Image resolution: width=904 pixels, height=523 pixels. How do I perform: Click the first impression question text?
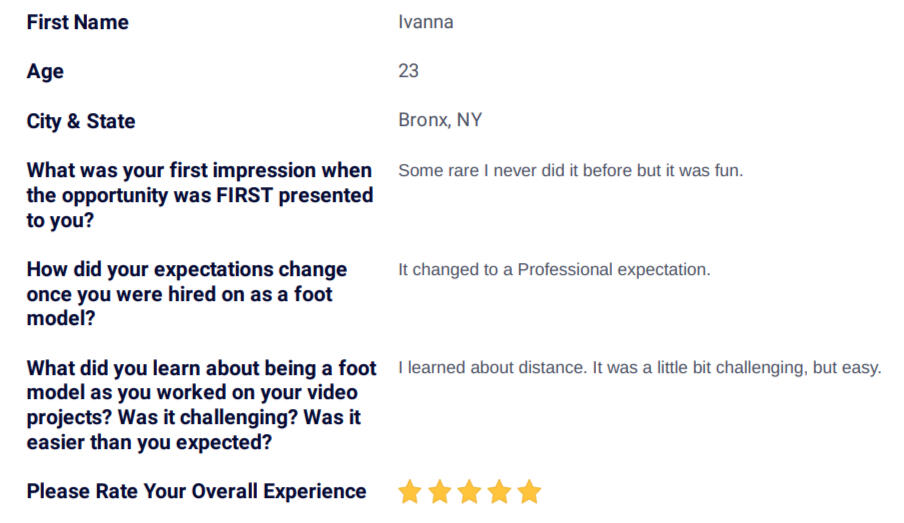click(200, 195)
